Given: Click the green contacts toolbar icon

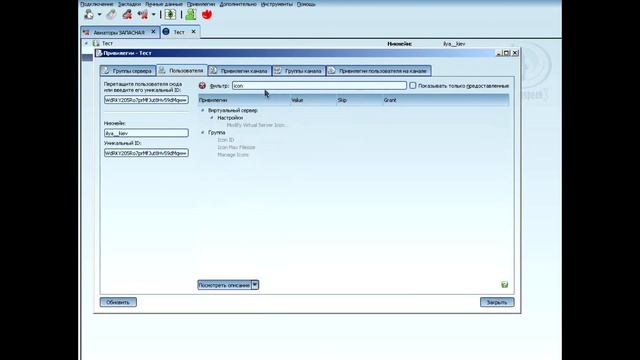Looking at the screenshot, I should pyautogui.click(x=191, y=15).
